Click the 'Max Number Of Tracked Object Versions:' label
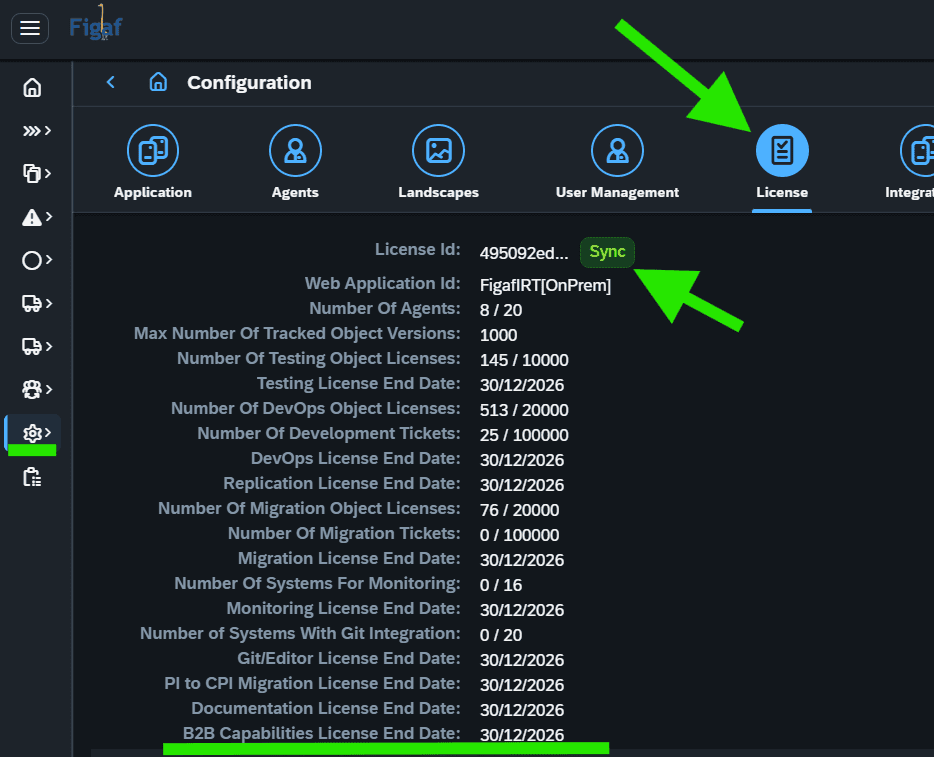934x757 pixels. coord(297,334)
